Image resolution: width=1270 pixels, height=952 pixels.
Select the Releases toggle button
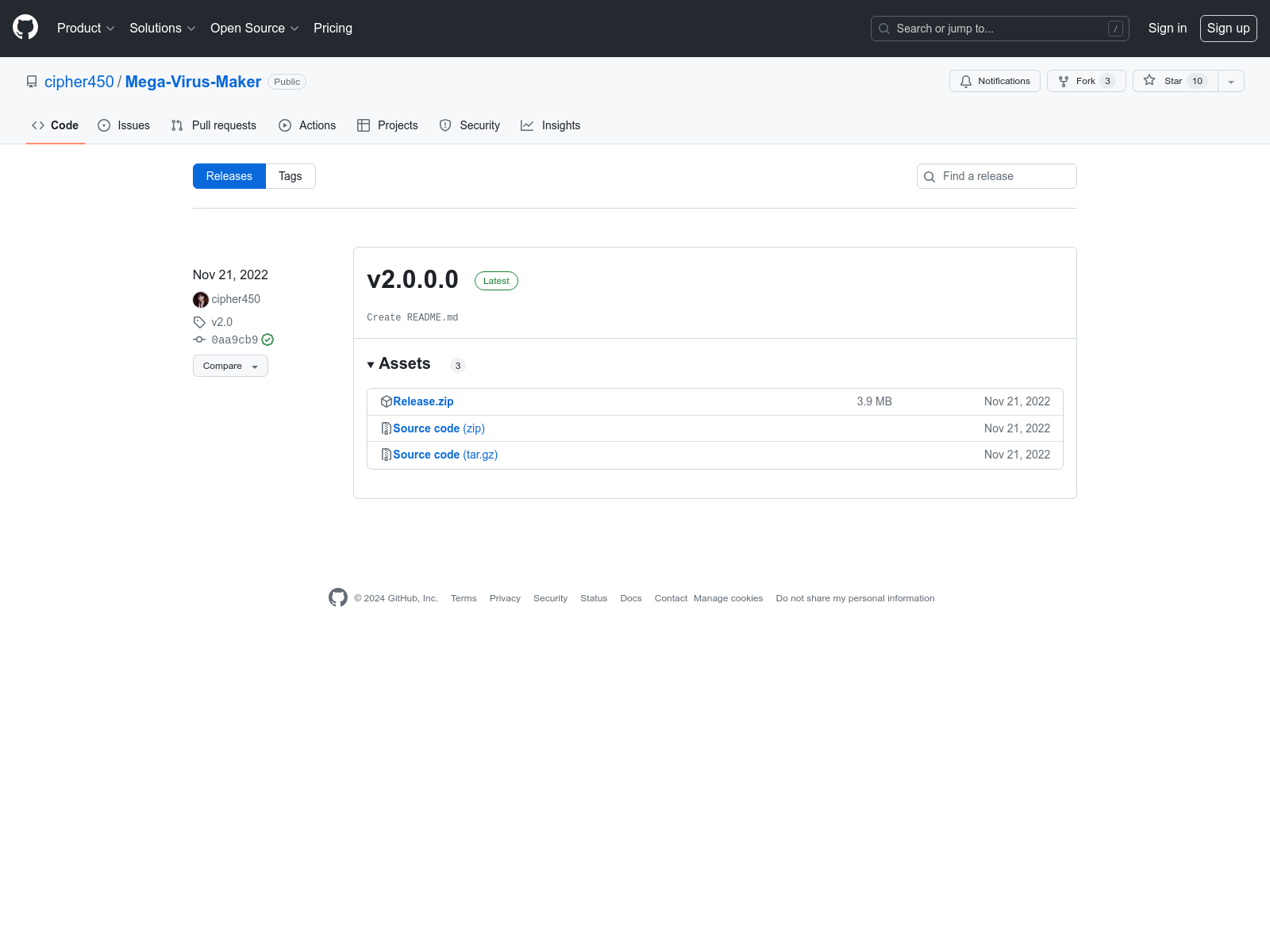click(x=229, y=176)
